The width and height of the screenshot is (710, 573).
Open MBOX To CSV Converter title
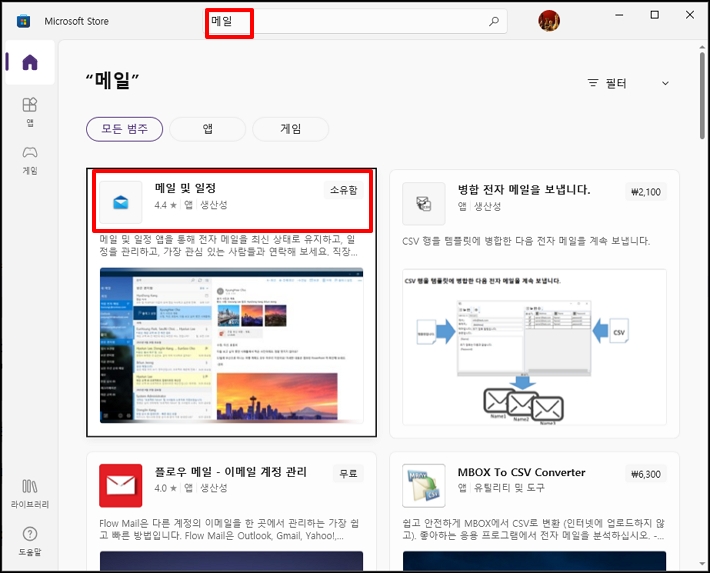click(521, 472)
